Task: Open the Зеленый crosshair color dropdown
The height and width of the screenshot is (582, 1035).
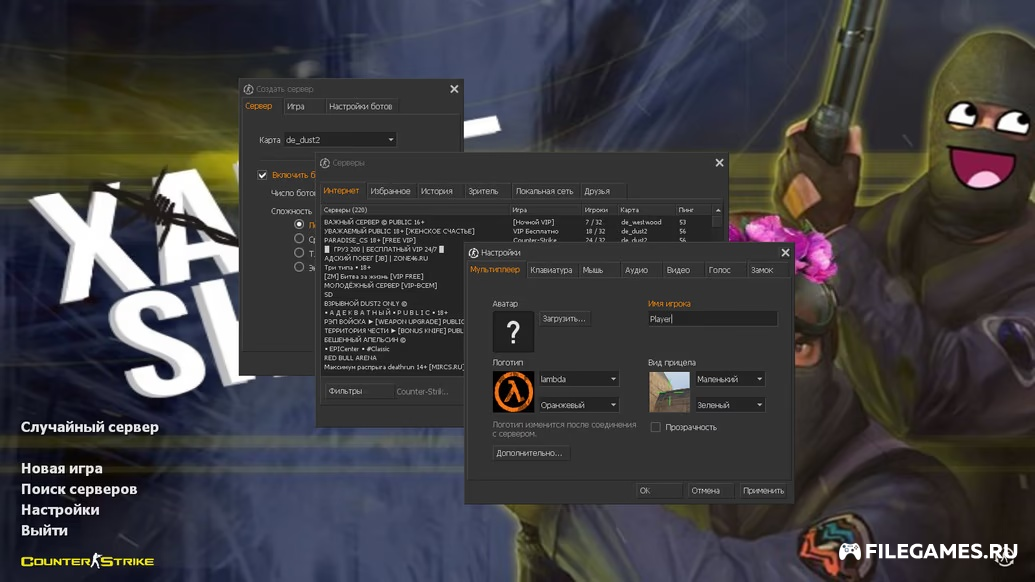Action: (x=729, y=405)
